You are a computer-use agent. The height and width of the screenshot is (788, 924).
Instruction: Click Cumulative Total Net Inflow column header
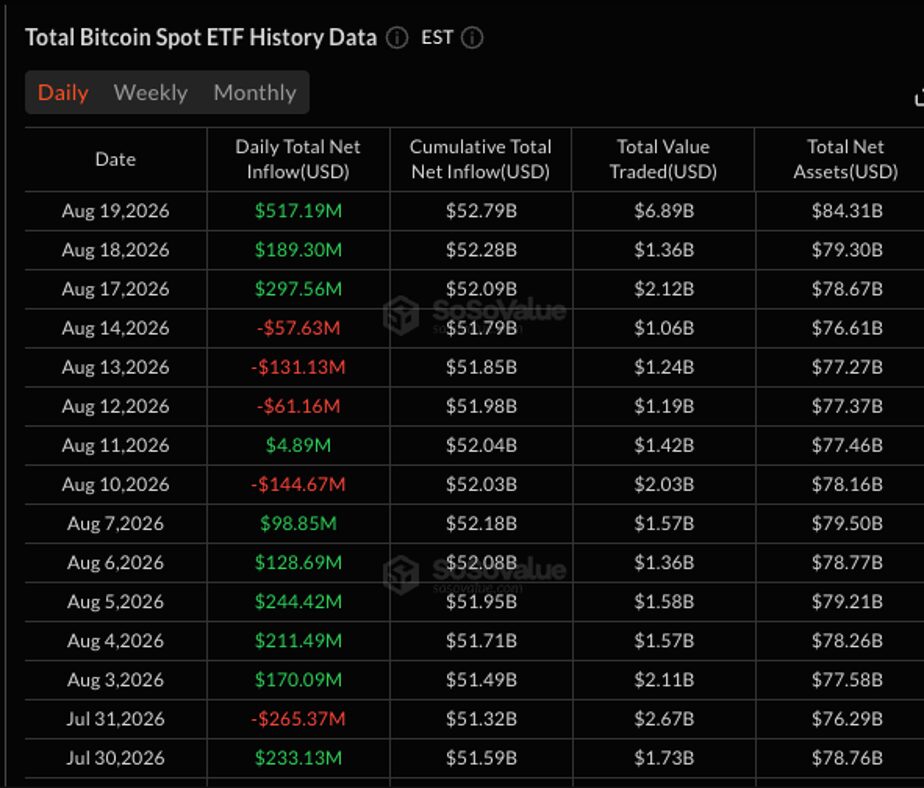point(480,159)
